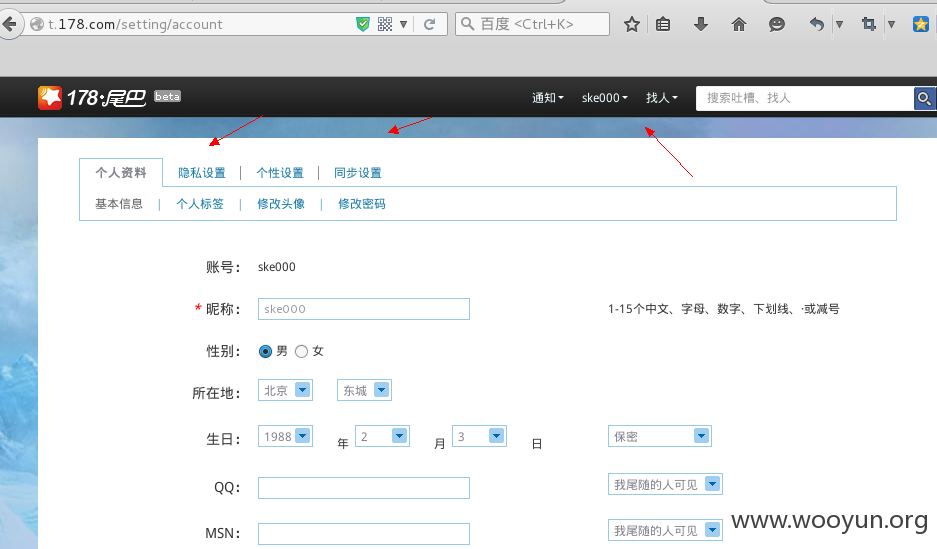Open the 北京 province dropdown
The image size is (937, 549).
(285, 390)
